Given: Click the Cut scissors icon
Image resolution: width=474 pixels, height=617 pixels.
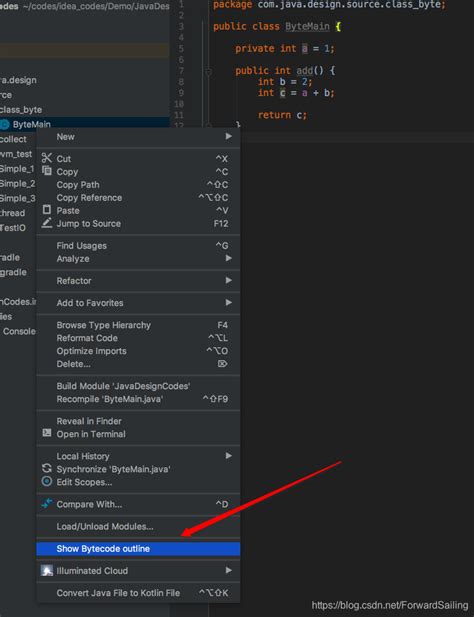Looking at the screenshot, I should [x=47, y=158].
